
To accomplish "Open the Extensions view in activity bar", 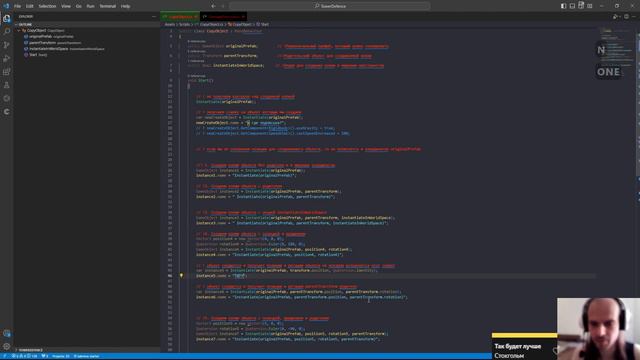I will [7, 72].
